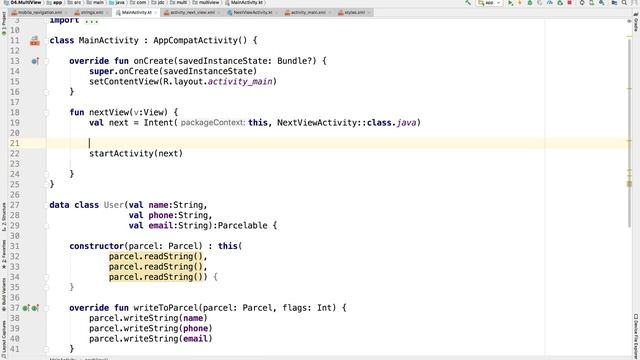Click the User class name on line 27
The width and height of the screenshot is (640, 360).
[113, 205]
